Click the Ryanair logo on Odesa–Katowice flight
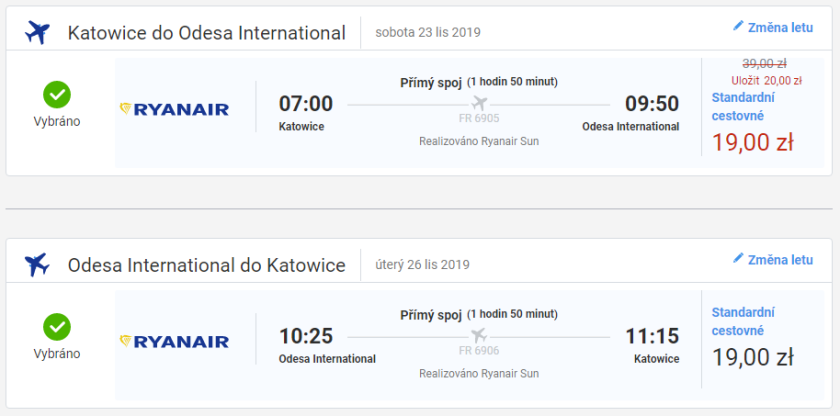The image size is (840, 416). pyautogui.click(x=174, y=341)
